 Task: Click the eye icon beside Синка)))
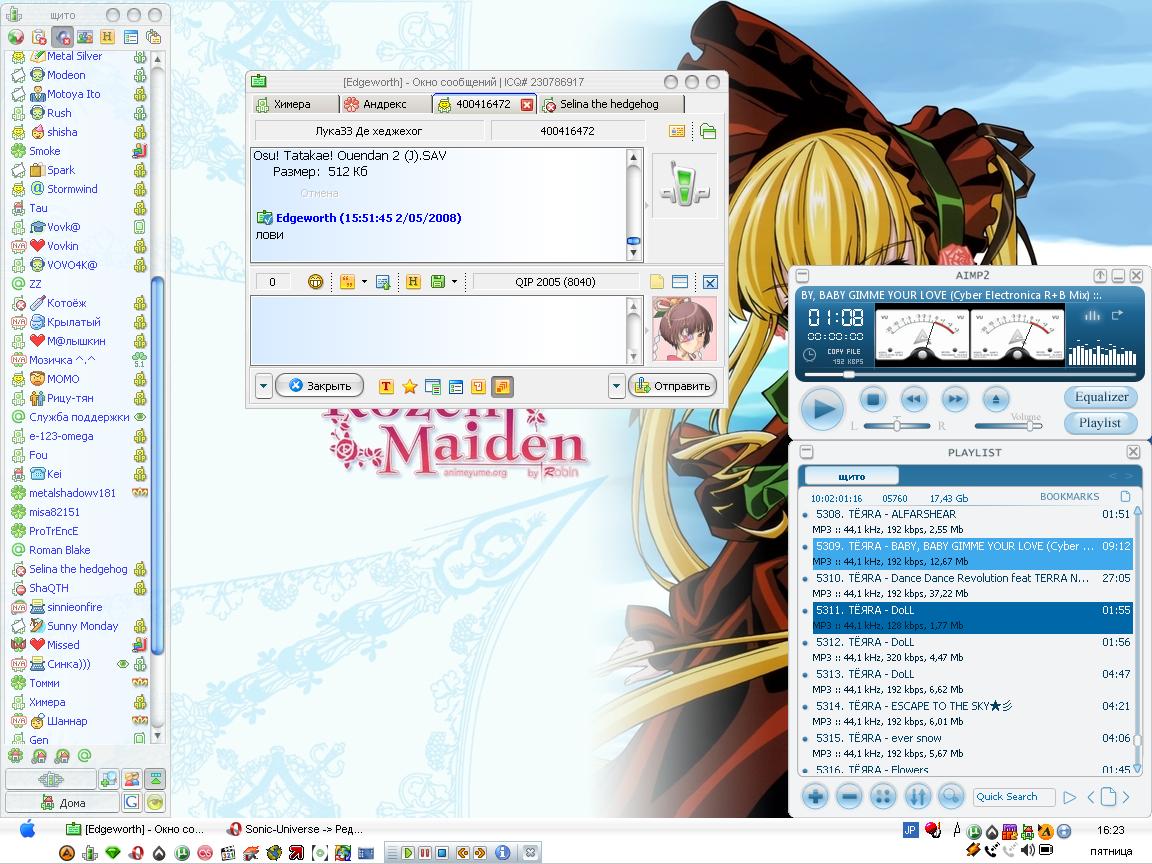point(123,664)
